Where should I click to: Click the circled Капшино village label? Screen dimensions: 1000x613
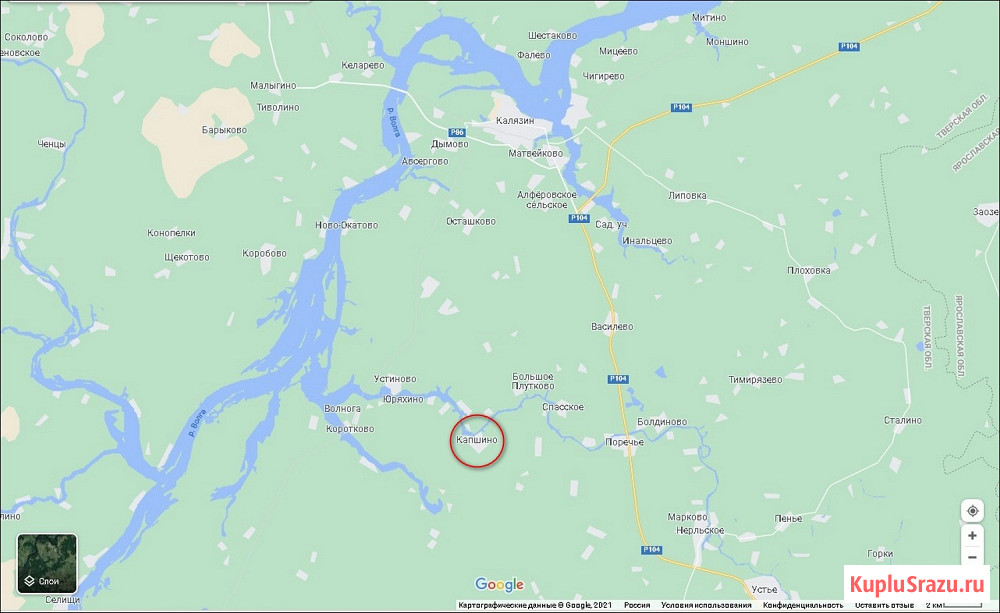(477, 439)
